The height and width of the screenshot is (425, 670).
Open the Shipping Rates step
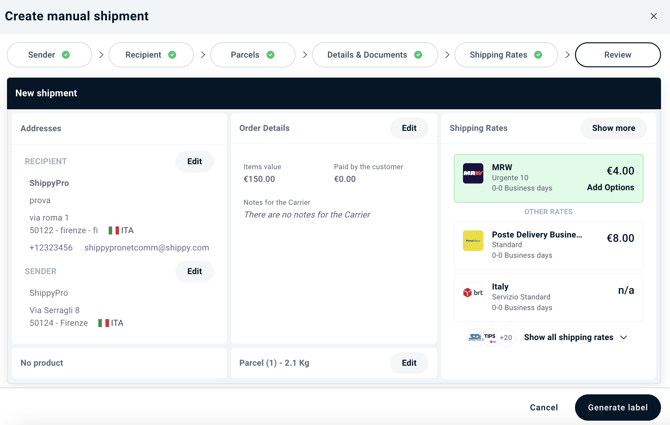[x=505, y=55]
